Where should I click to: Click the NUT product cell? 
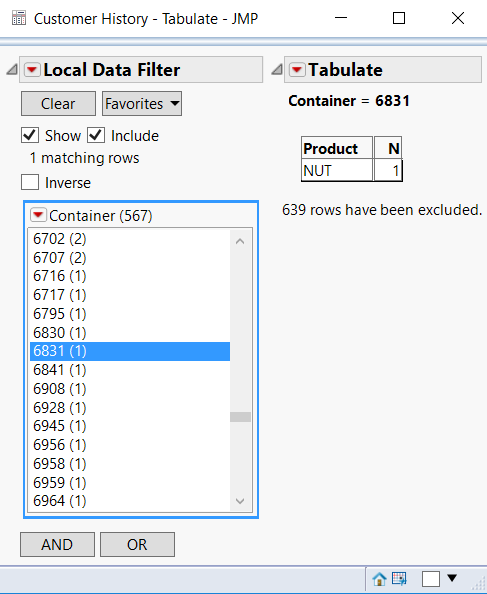(337, 170)
